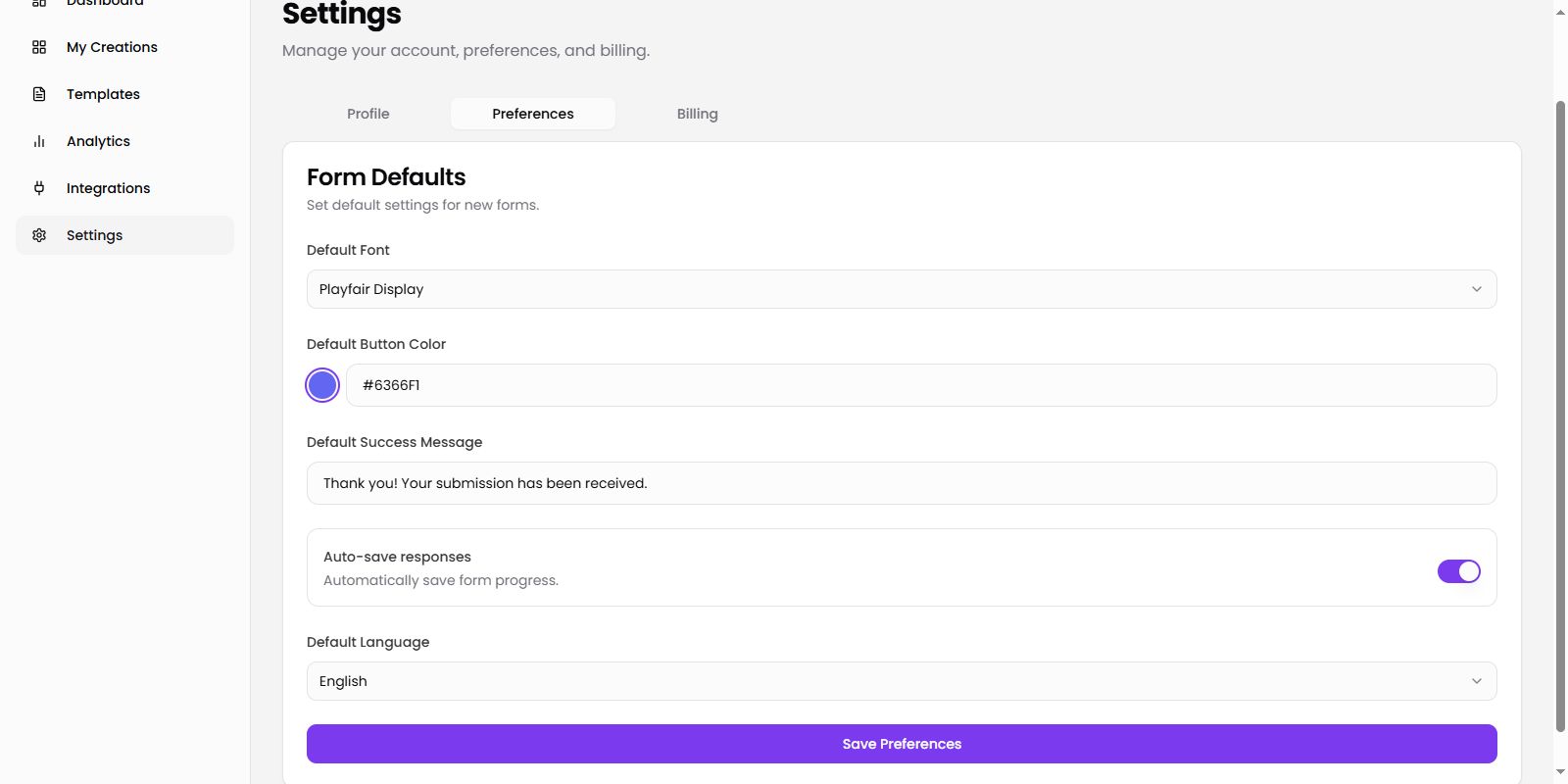Click the page vertical scrollbar
The height and width of the screenshot is (784, 1568).
[1560, 416]
